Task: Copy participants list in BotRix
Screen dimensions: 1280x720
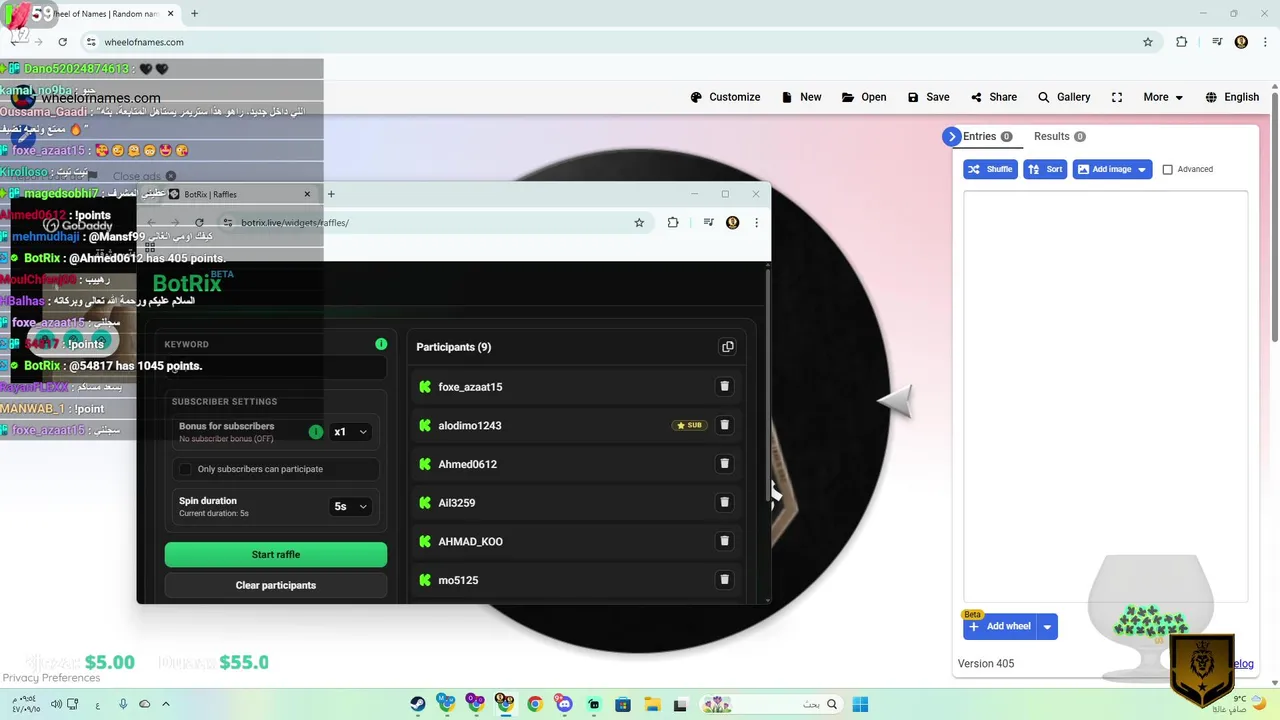Action: [x=727, y=347]
